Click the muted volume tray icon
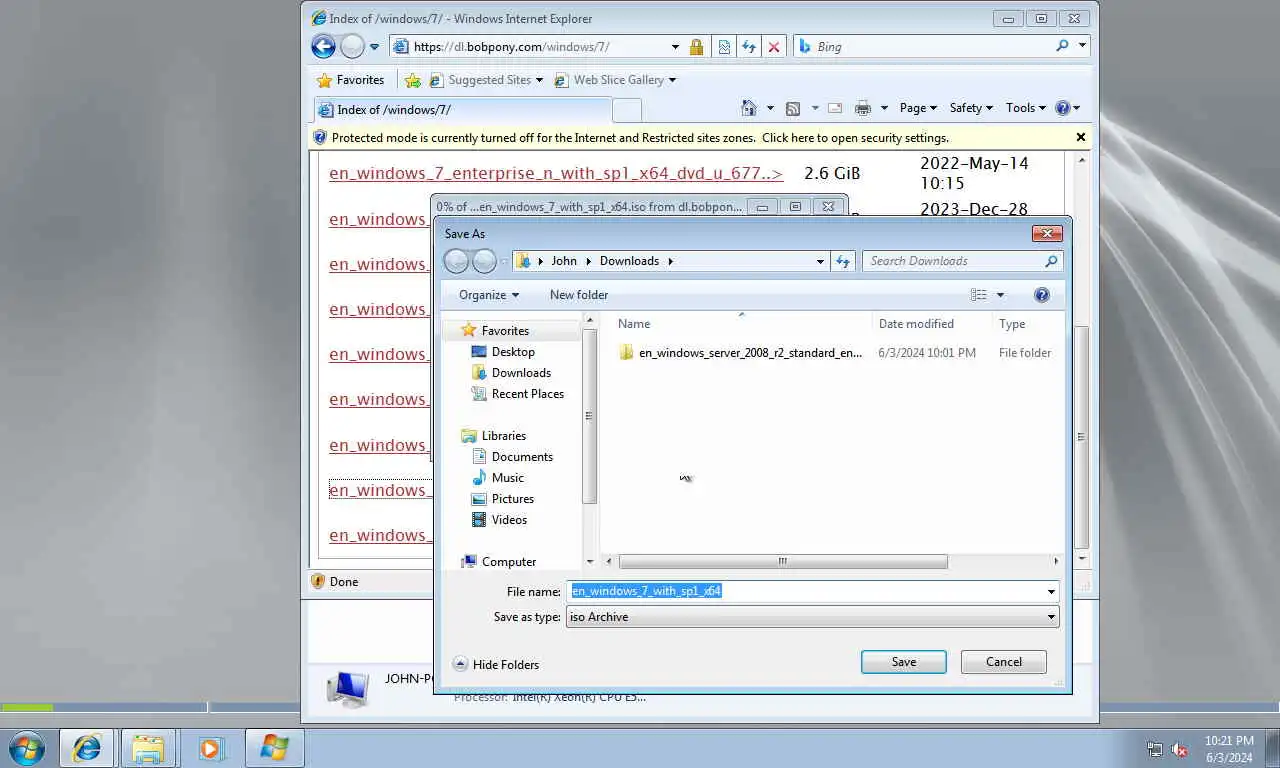The width and height of the screenshot is (1280, 768). [1179, 749]
